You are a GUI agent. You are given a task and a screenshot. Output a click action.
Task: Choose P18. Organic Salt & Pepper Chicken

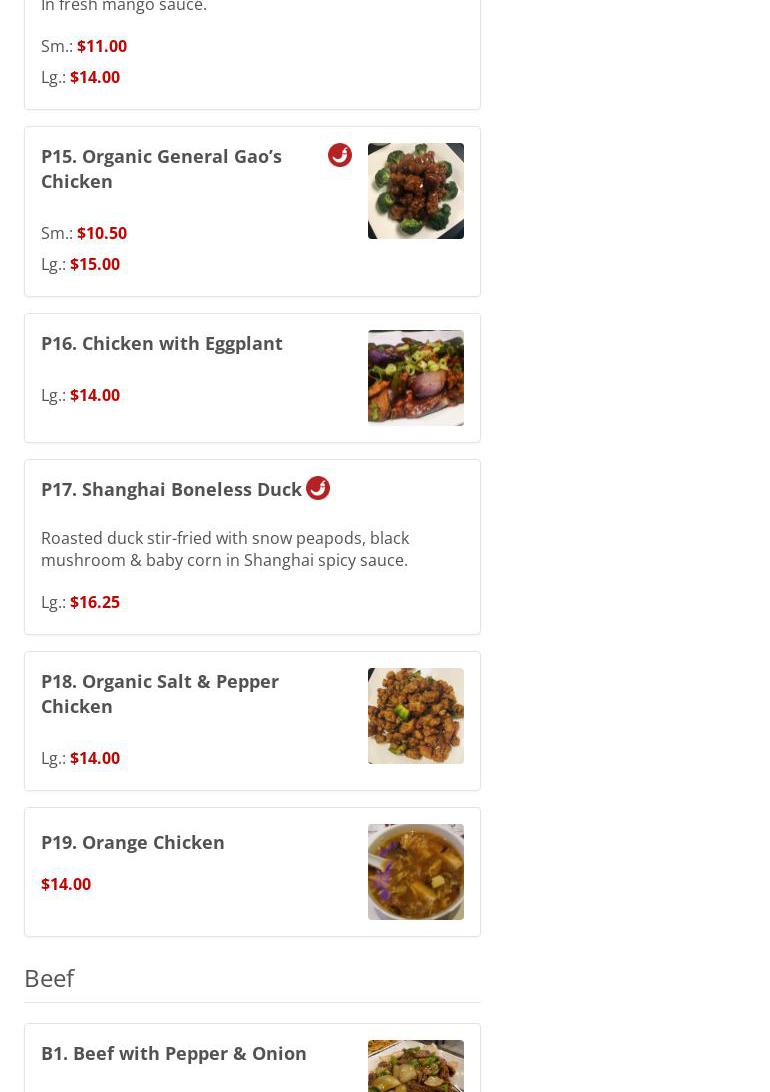(160, 693)
